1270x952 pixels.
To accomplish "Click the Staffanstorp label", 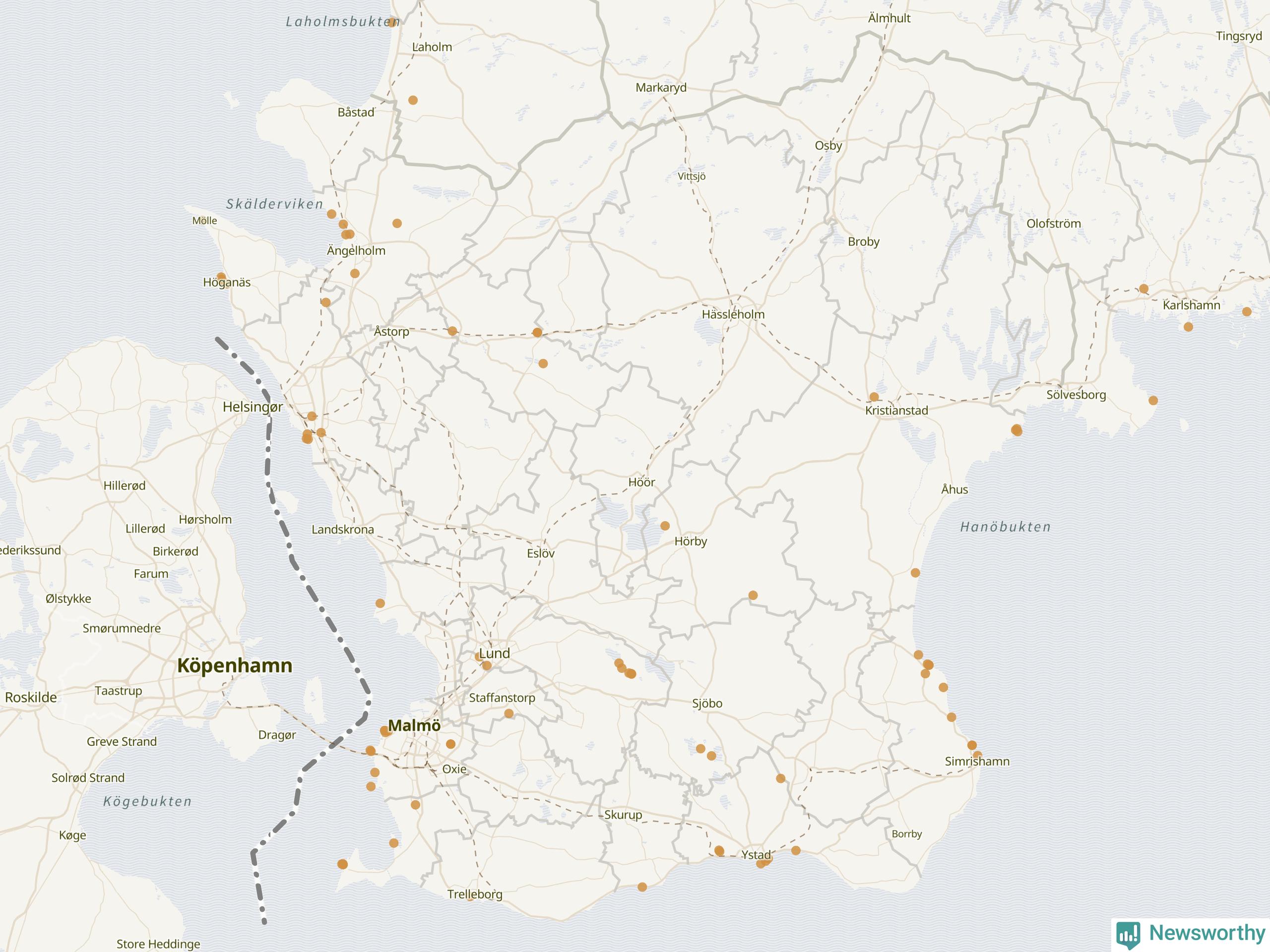I will point(502,698).
